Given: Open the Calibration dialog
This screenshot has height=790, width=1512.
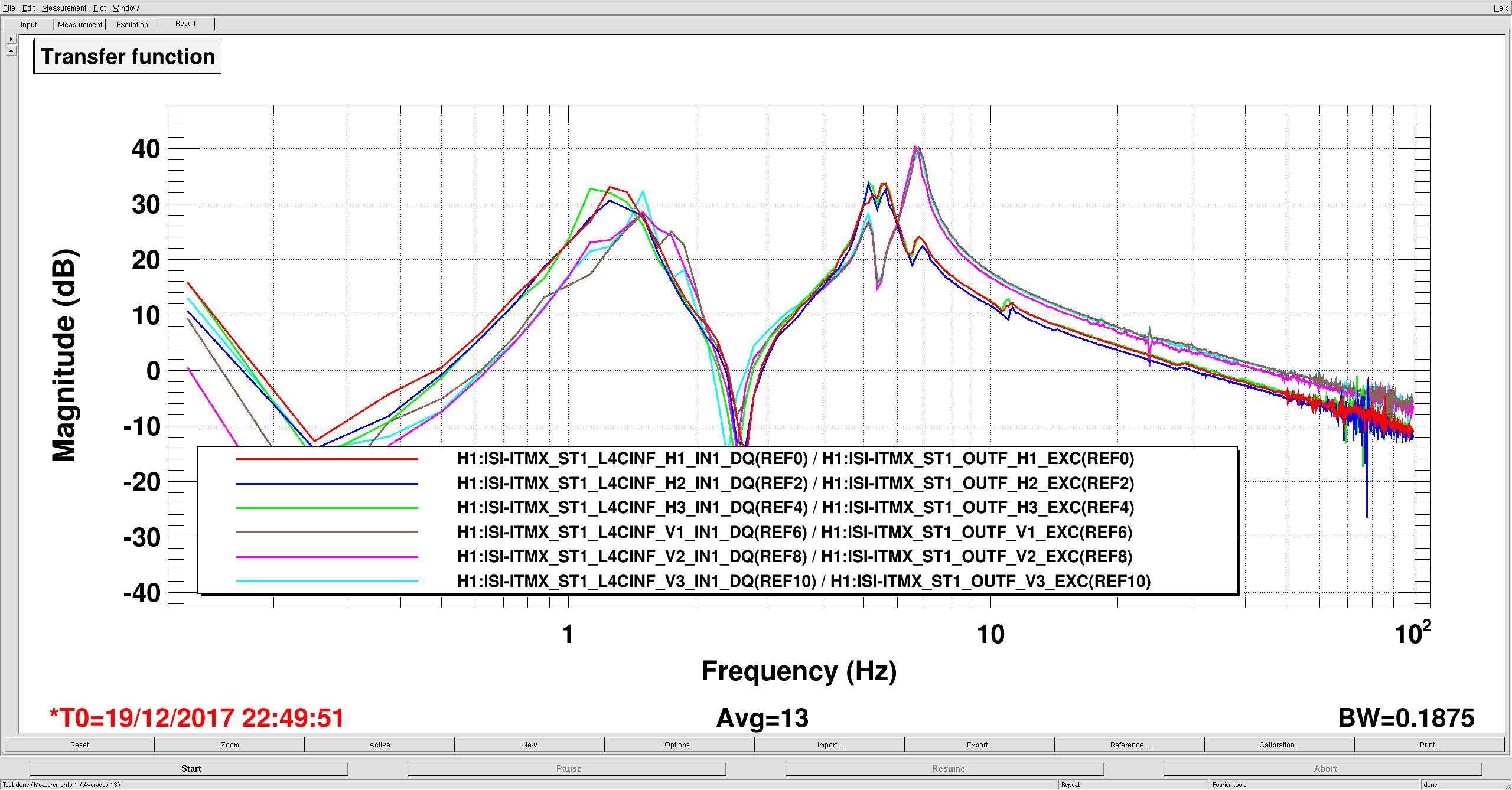Looking at the screenshot, I should pos(1279,745).
